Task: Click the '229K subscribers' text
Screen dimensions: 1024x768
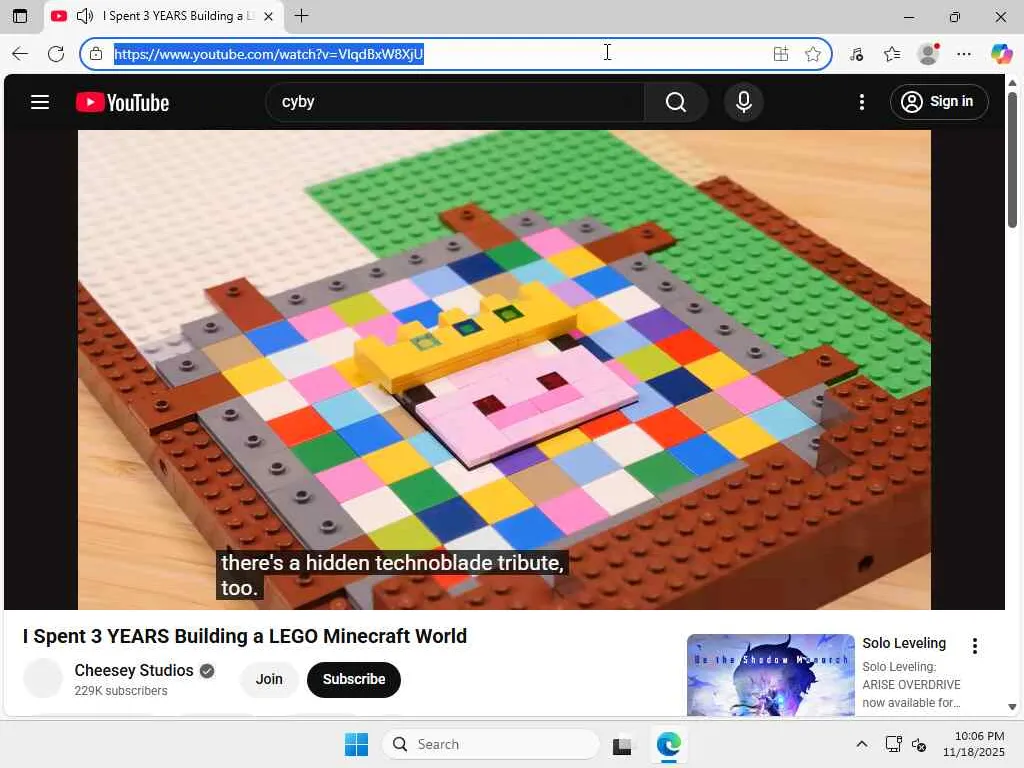Action: coord(121,691)
